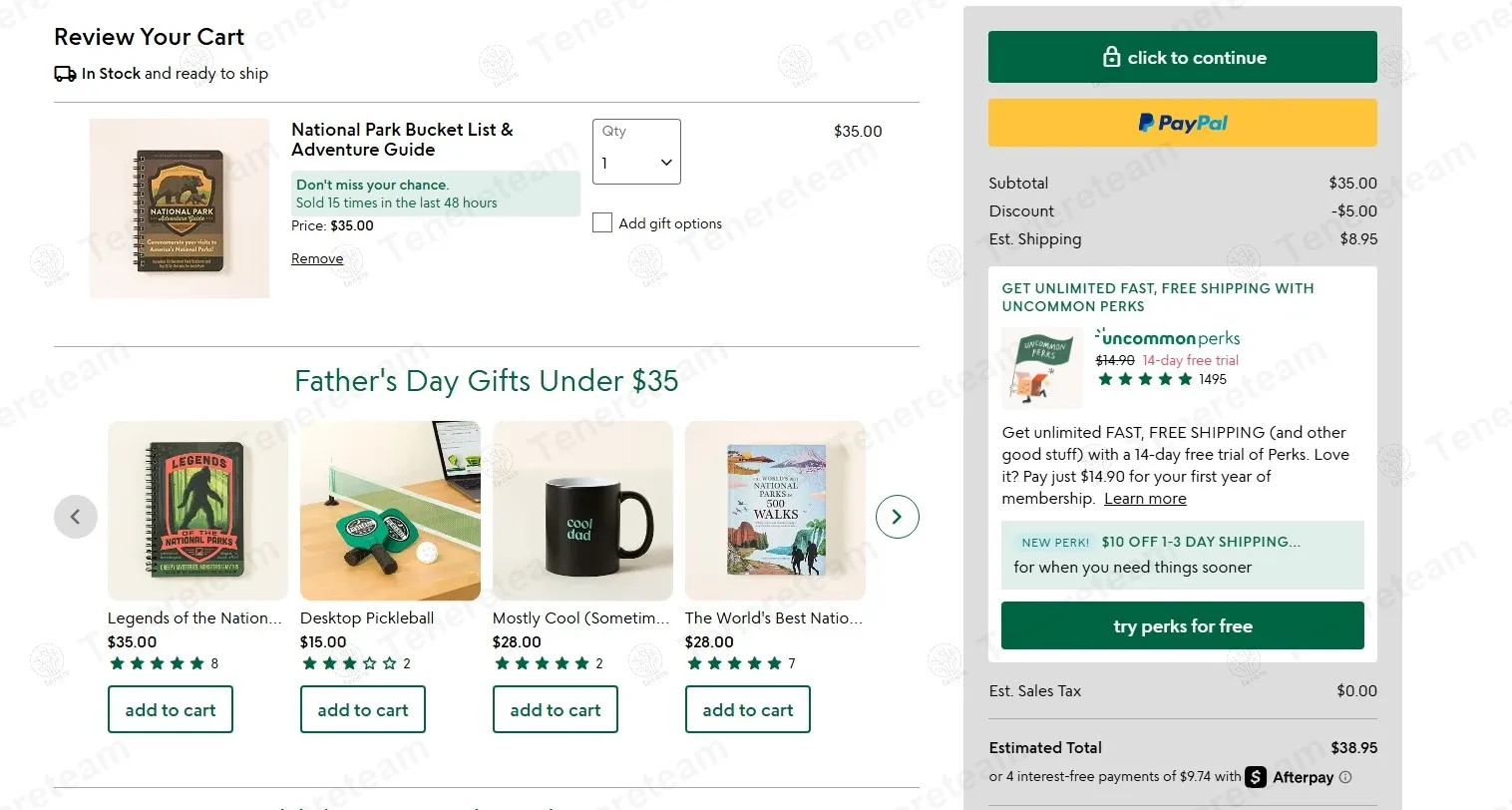This screenshot has width=1512, height=810.
Task: Click the Uncommon Perks flag image
Action: coord(1041,368)
